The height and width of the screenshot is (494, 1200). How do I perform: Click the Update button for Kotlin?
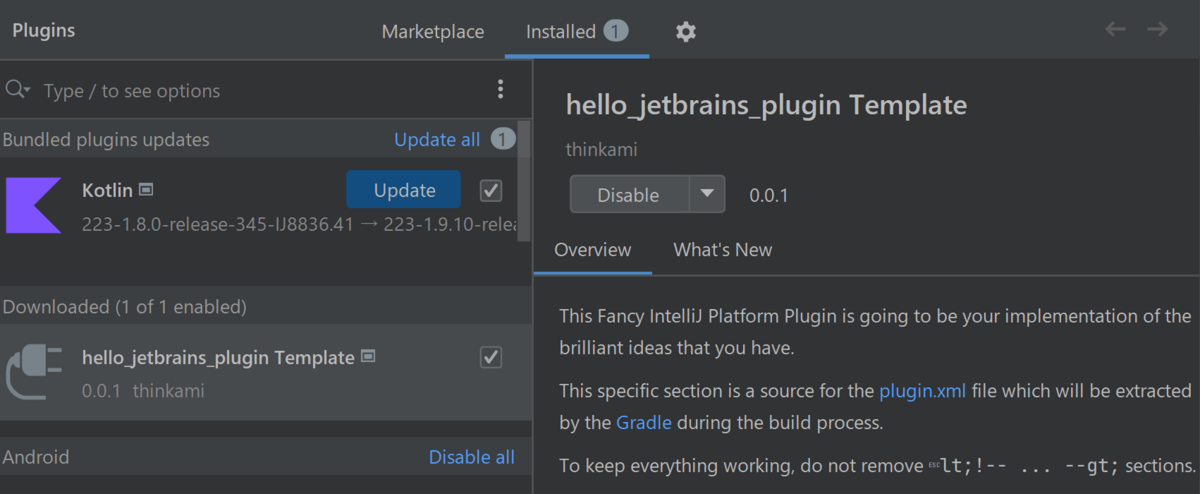(x=404, y=190)
